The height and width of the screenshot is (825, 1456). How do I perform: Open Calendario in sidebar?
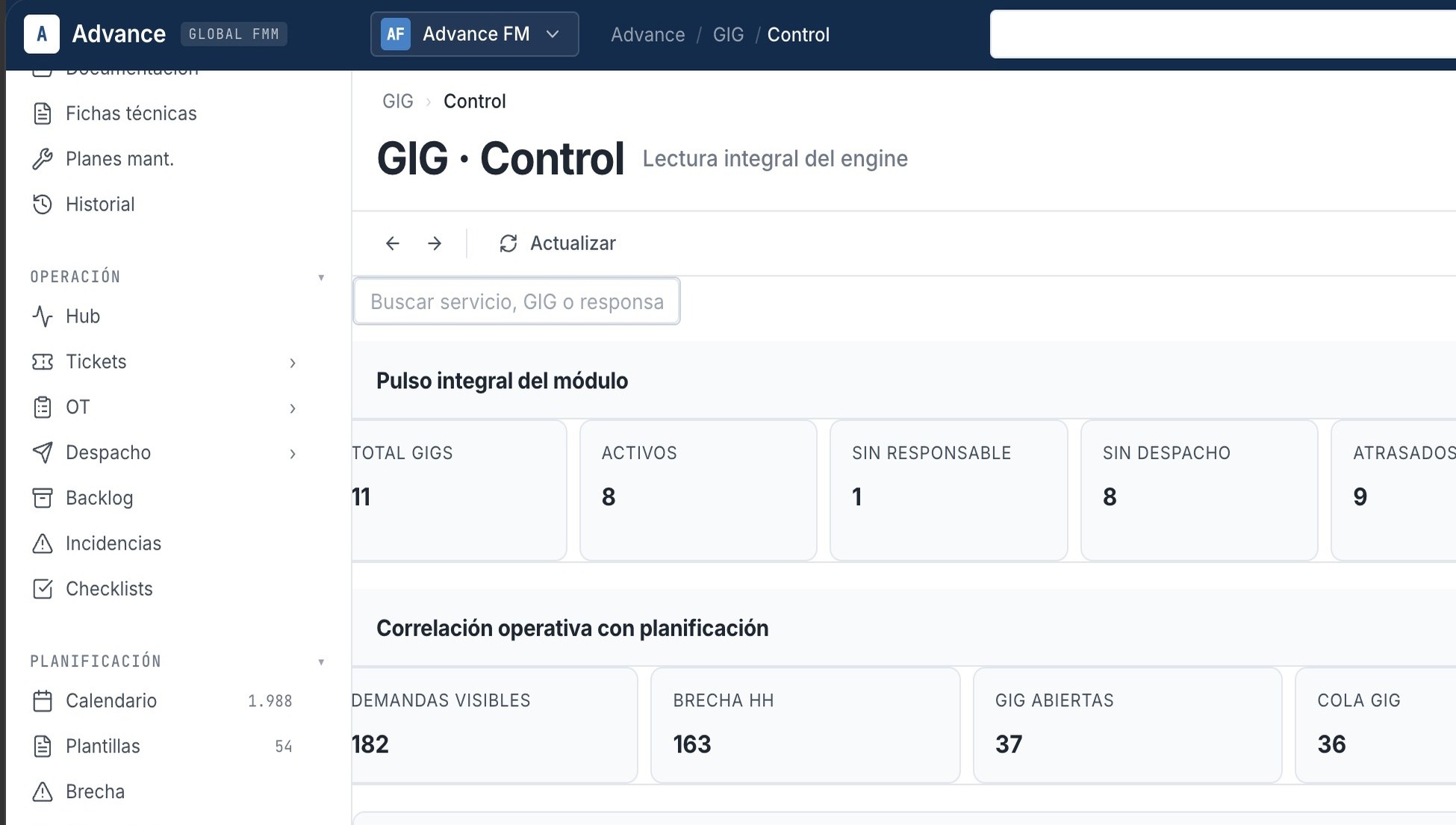tap(111, 701)
